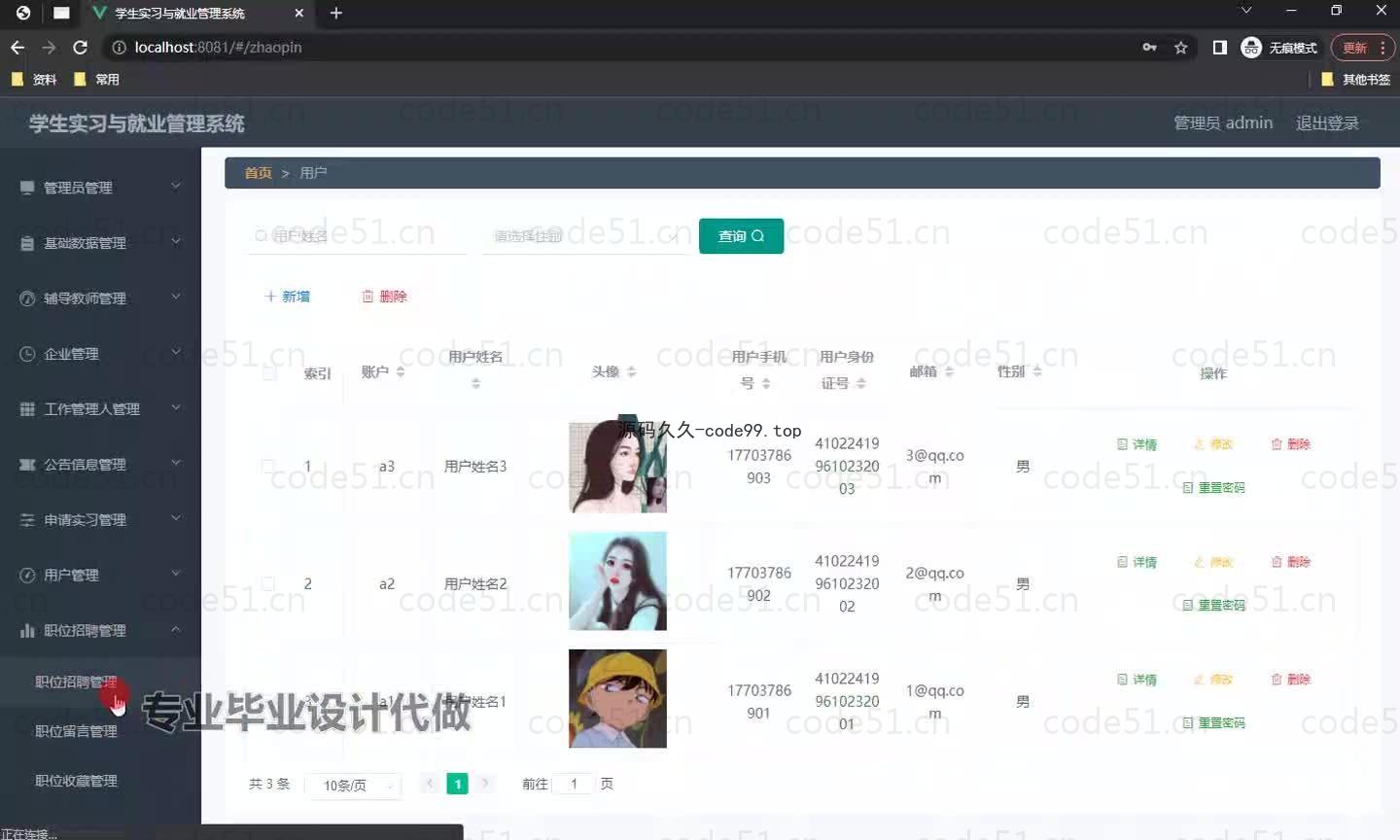Click the 前往 page number input
The width and height of the screenshot is (1400, 840).
pyautogui.click(x=574, y=784)
